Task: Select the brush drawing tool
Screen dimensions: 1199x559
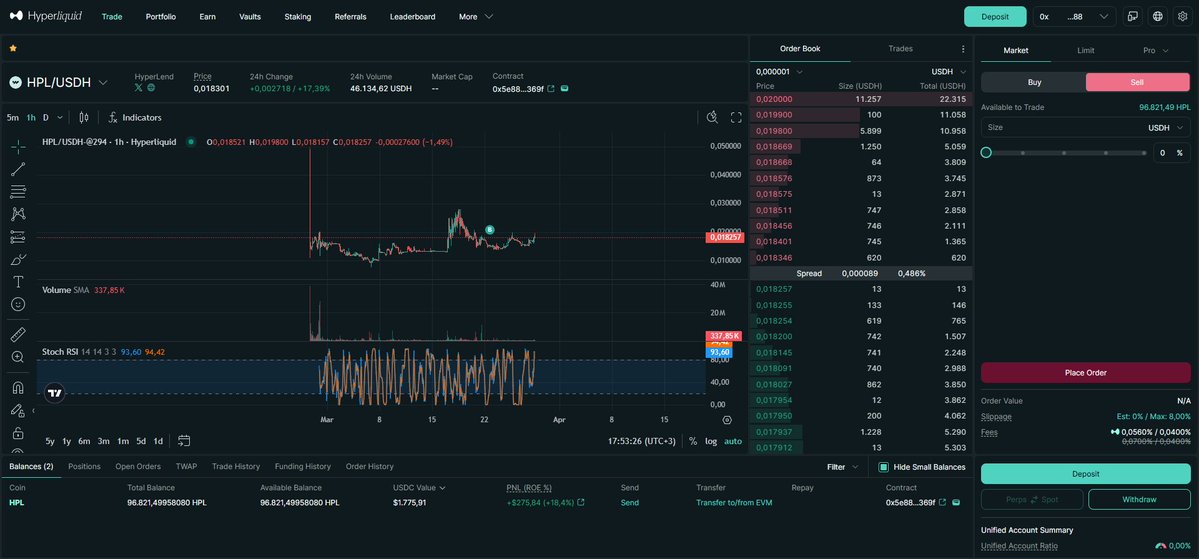Action: point(18,259)
